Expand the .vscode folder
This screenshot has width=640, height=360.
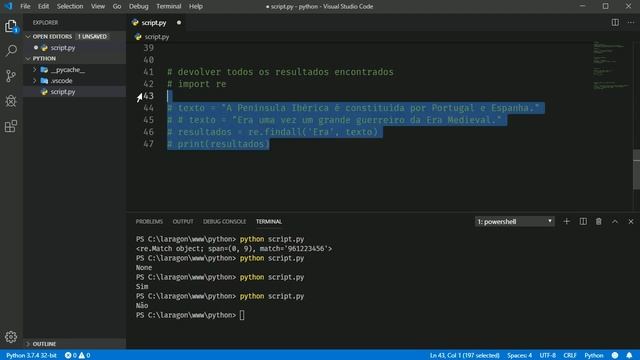[x=35, y=81]
